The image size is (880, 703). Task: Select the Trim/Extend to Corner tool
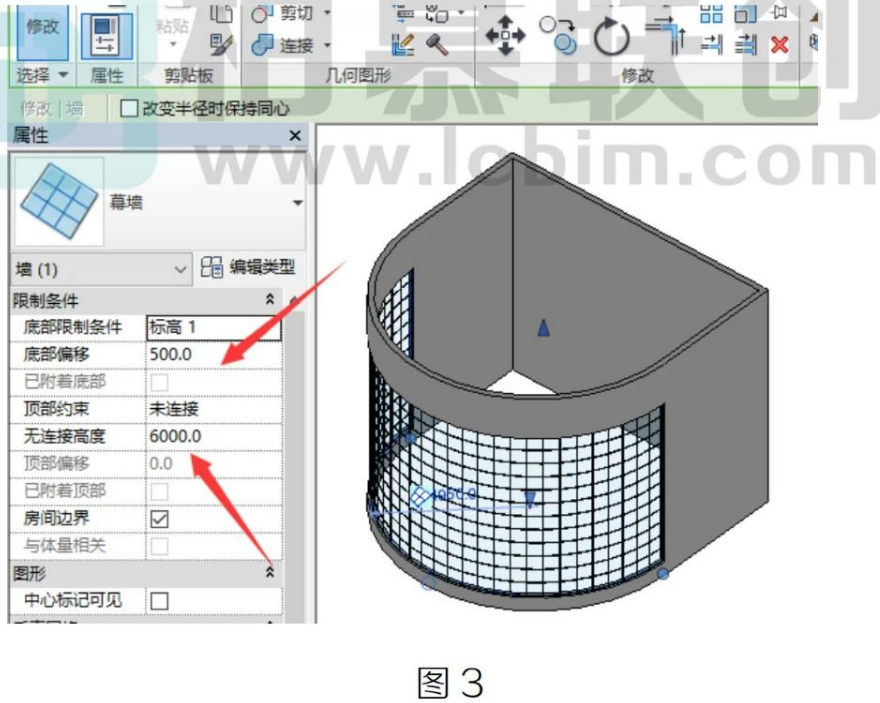click(666, 35)
